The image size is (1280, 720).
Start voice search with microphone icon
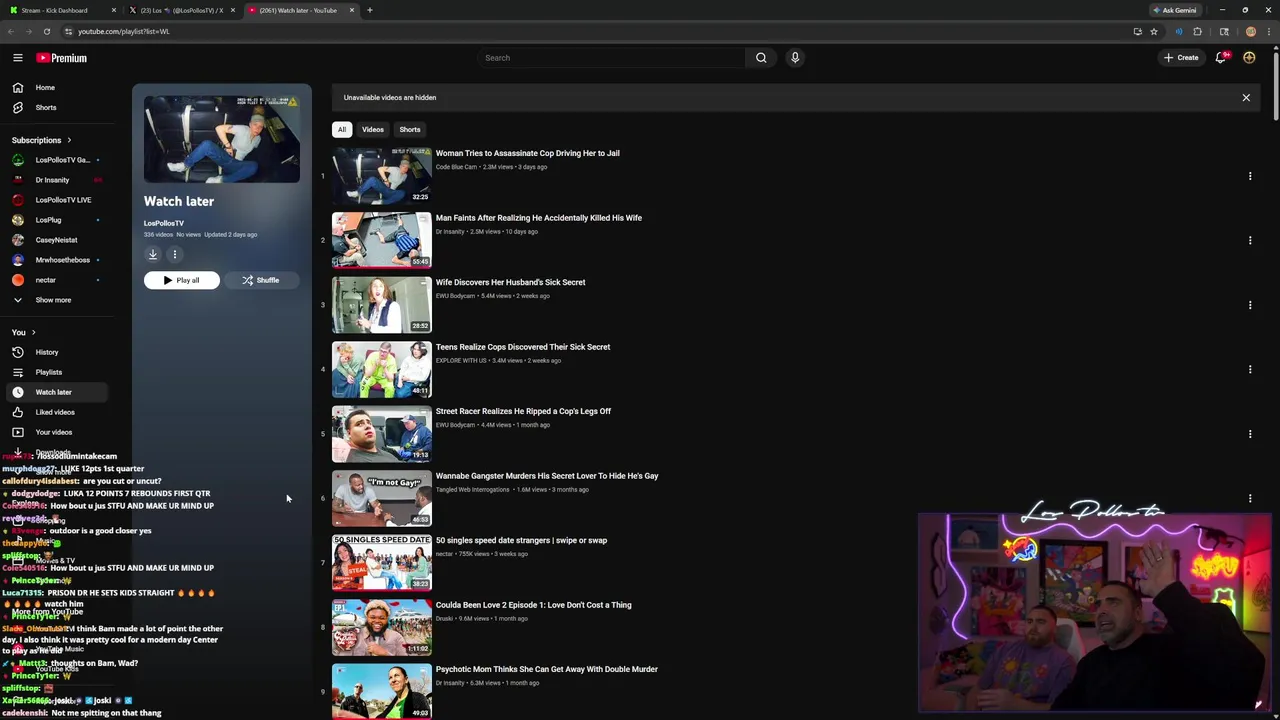(795, 58)
